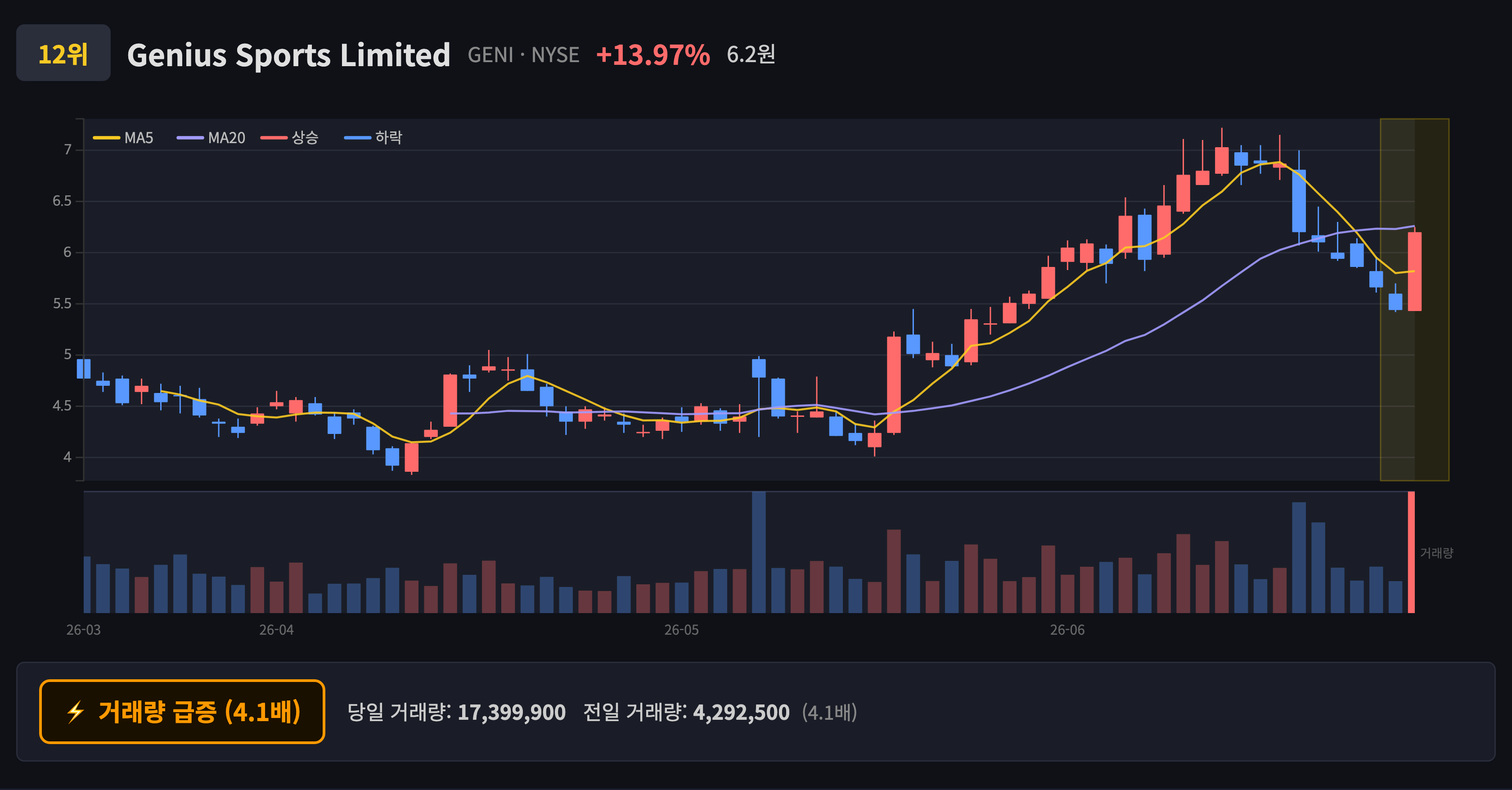Toggle the 상승 legend entry
Screen dimensions: 1512x790
(289, 138)
